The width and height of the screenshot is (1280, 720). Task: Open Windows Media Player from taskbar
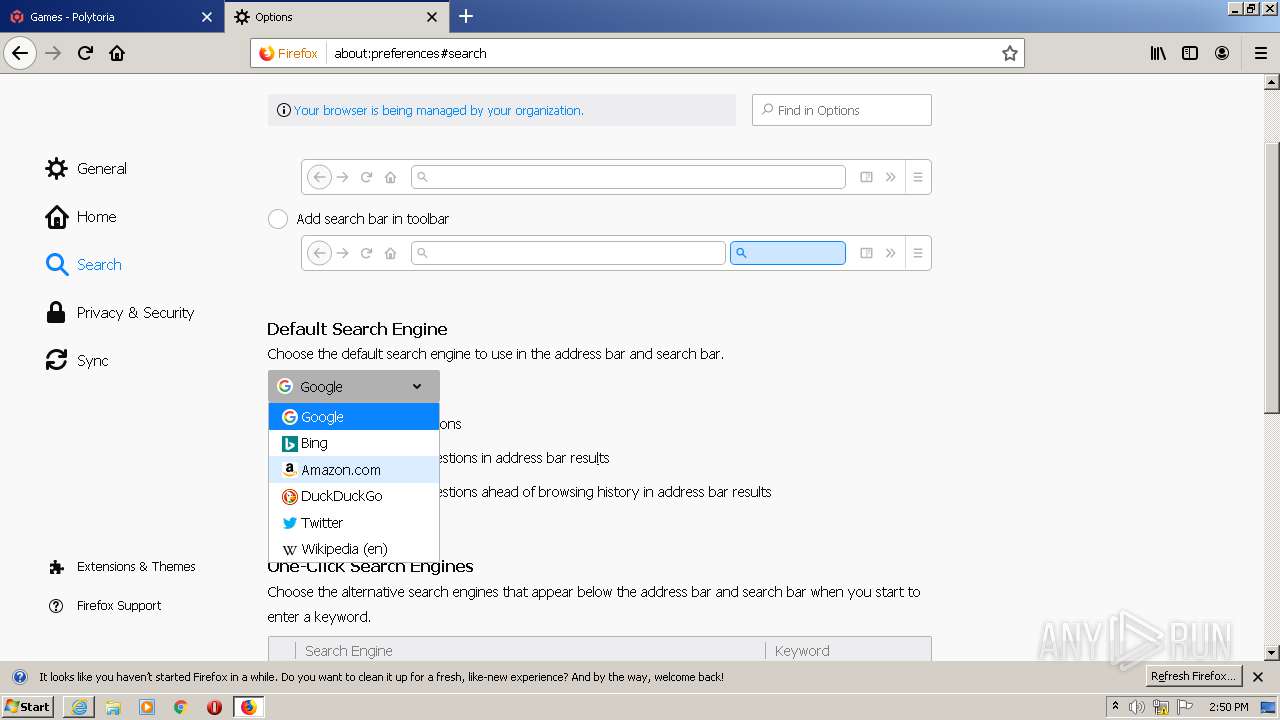click(x=147, y=707)
